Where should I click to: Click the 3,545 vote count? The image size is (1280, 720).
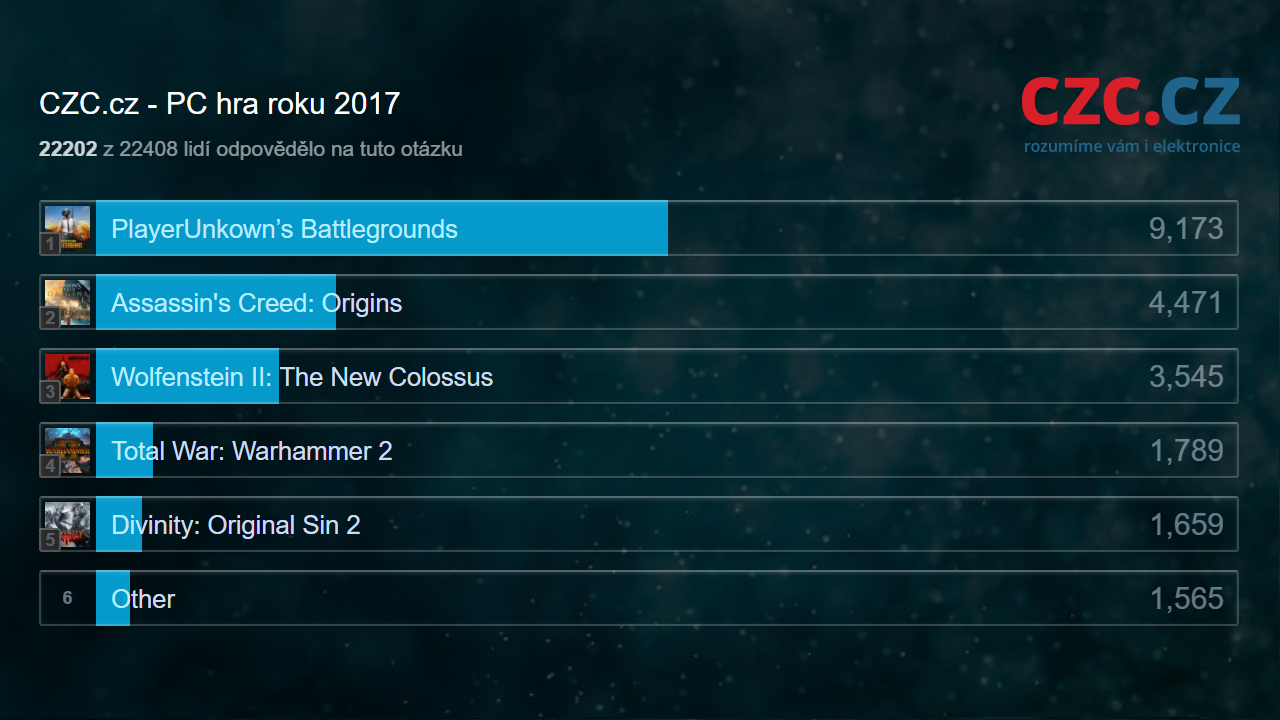point(1186,377)
